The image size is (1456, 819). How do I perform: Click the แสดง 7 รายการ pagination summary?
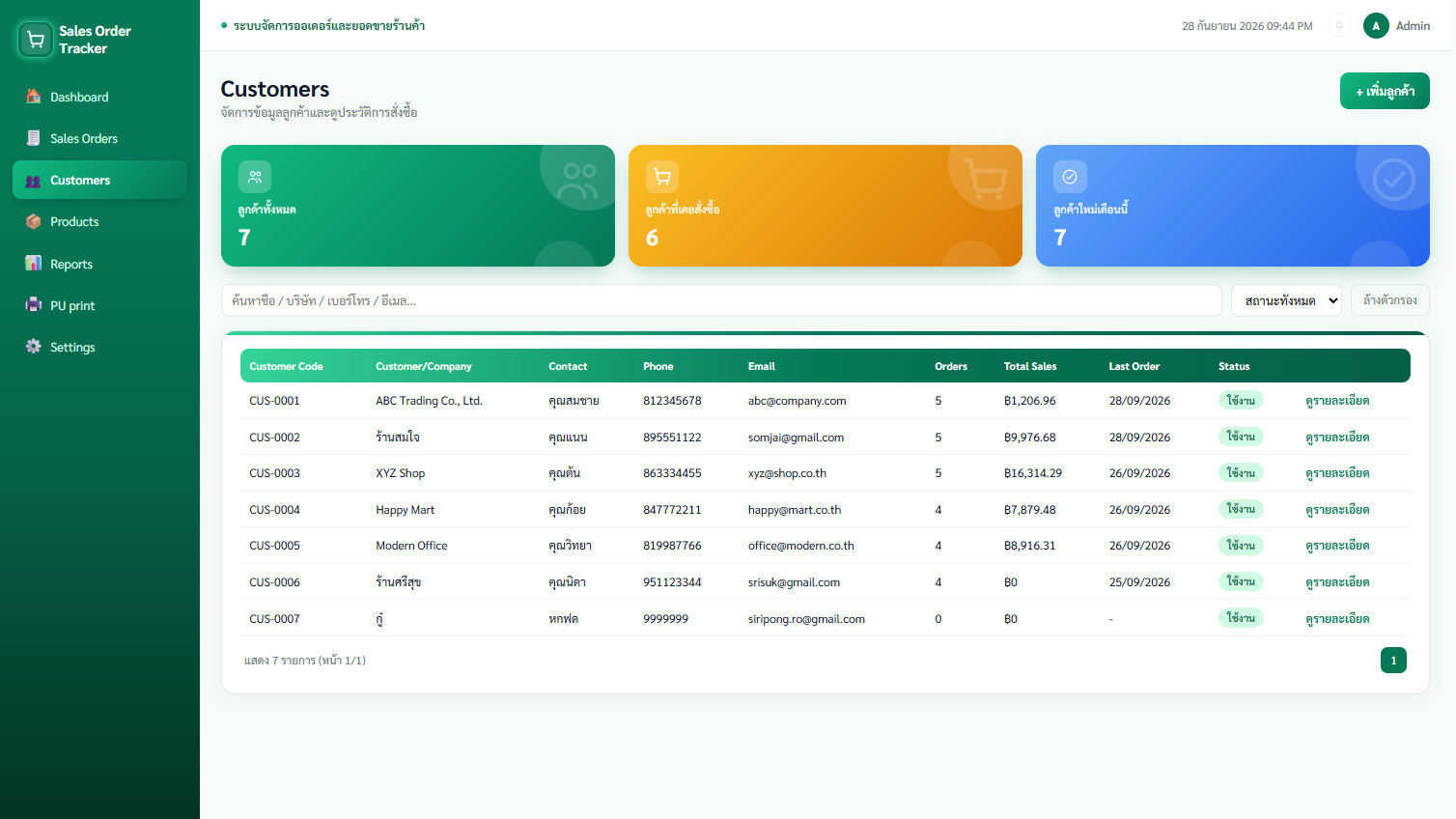[x=305, y=661]
